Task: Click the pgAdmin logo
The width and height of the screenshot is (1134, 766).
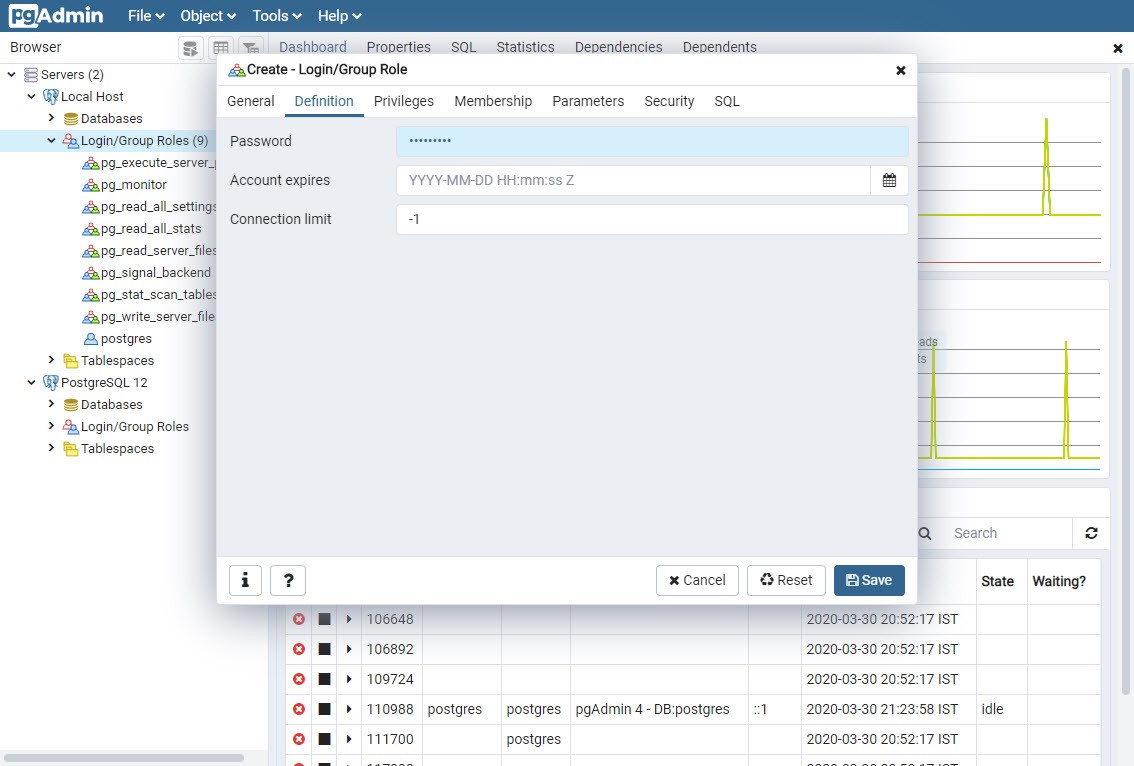Action: [56, 15]
